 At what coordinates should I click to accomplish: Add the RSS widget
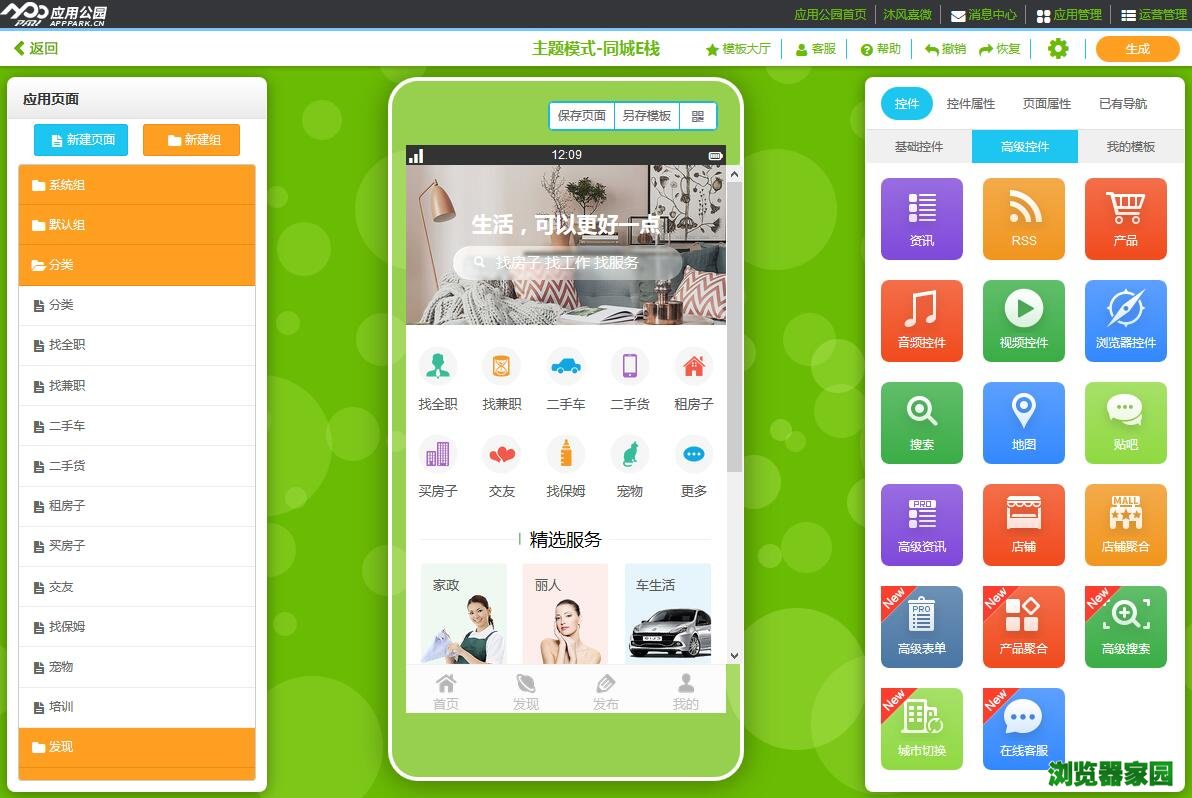tap(1023, 219)
